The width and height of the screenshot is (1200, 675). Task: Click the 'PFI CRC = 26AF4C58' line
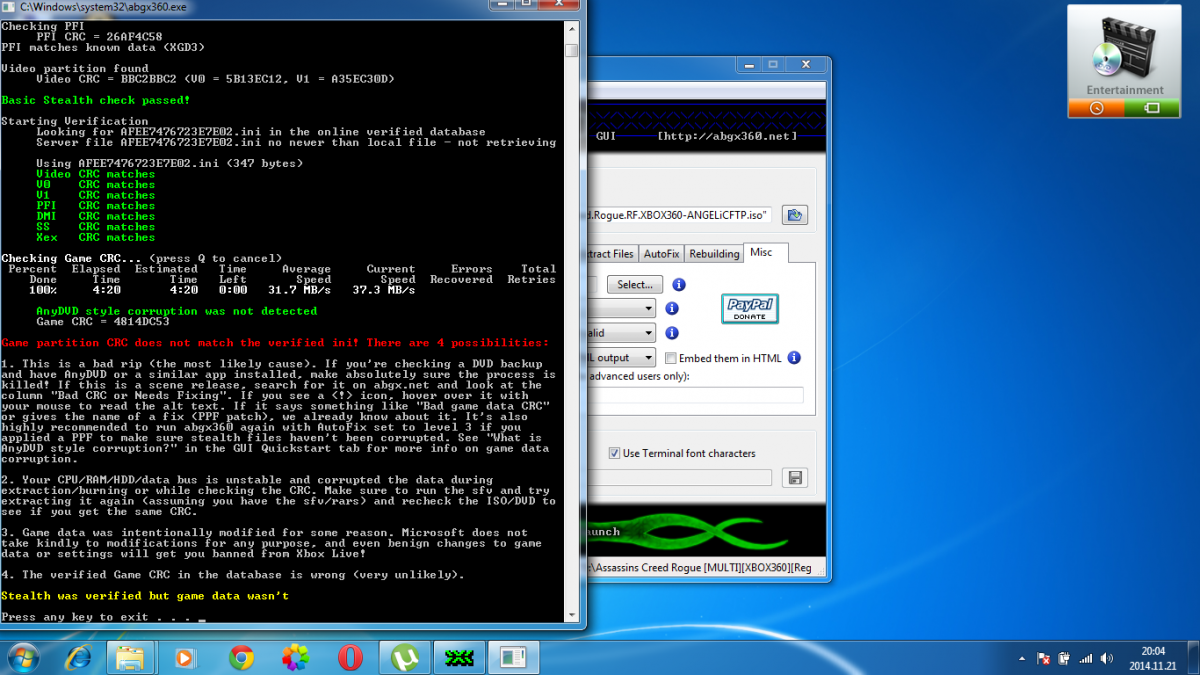(100, 36)
